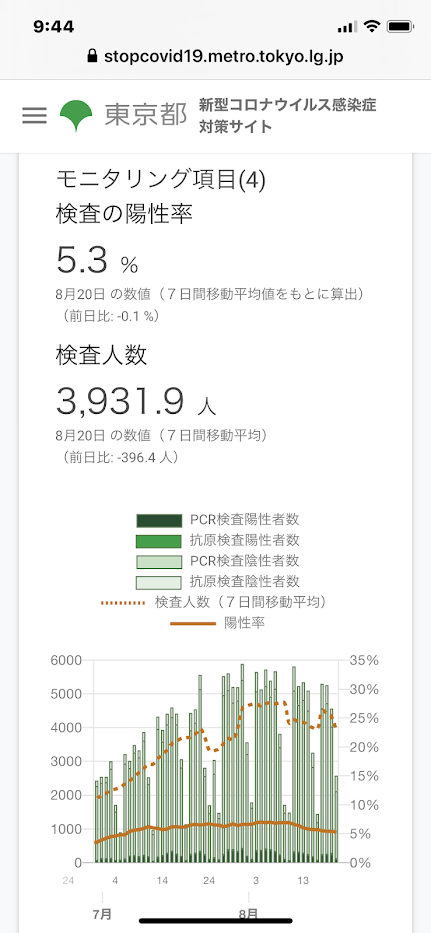Tap the lock icon in address bar
This screenshot has height=933, width=431.
click(92, 57)
